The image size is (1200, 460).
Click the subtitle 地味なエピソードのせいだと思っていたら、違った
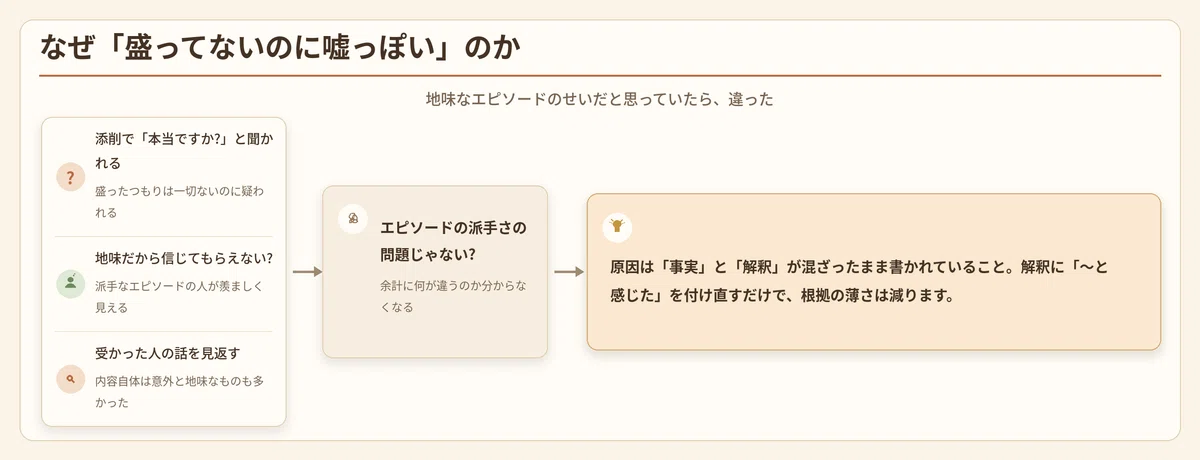pyautogui.click(x=600, y=100)
